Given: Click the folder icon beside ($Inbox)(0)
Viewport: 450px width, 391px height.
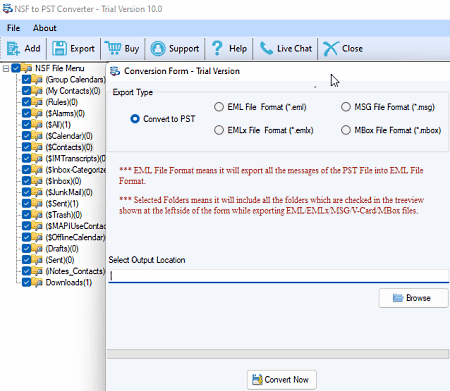Looking at the screenshot, I should 37,181.
